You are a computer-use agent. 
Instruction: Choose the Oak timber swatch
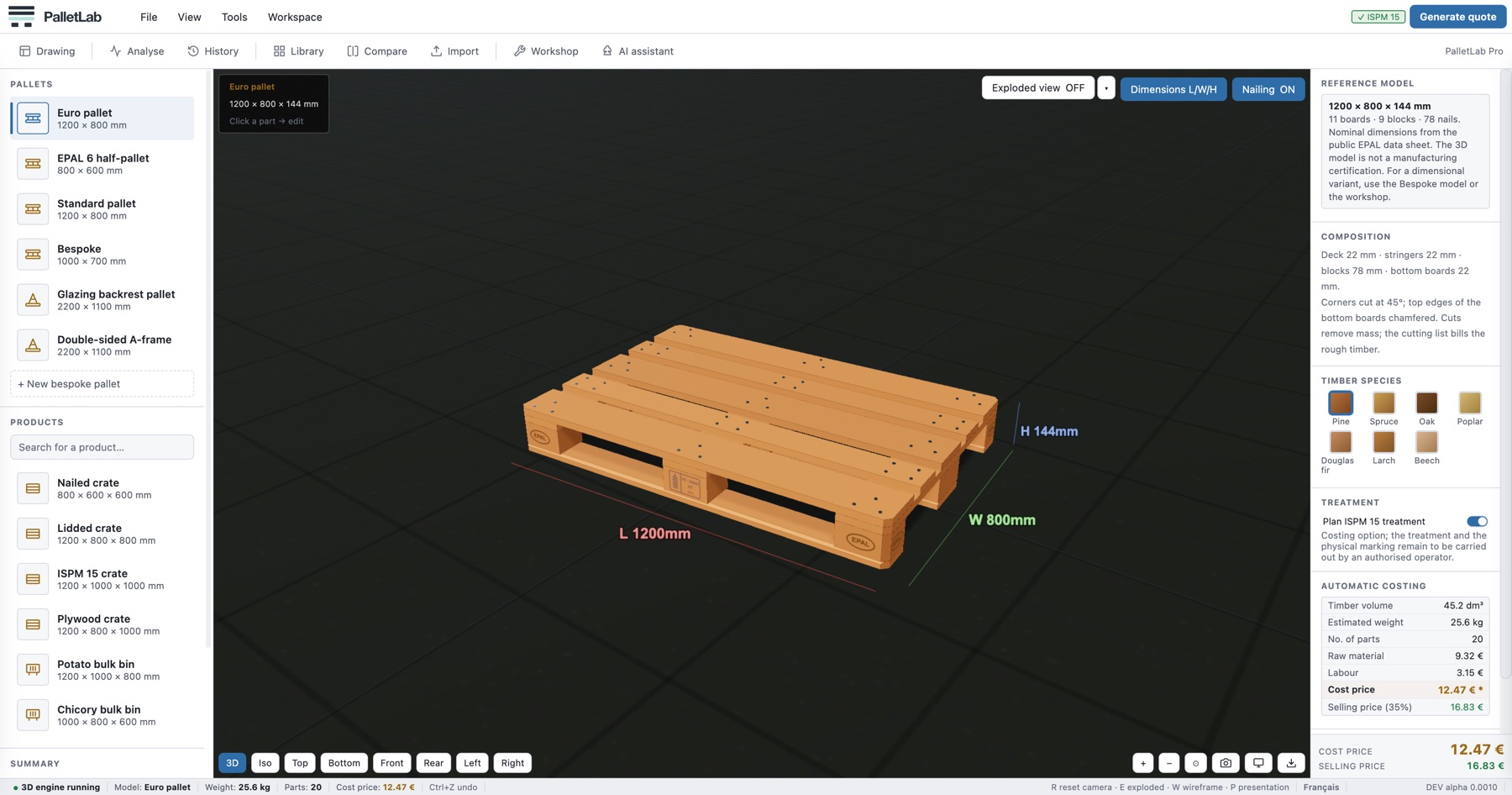(x=1426, y=403)
